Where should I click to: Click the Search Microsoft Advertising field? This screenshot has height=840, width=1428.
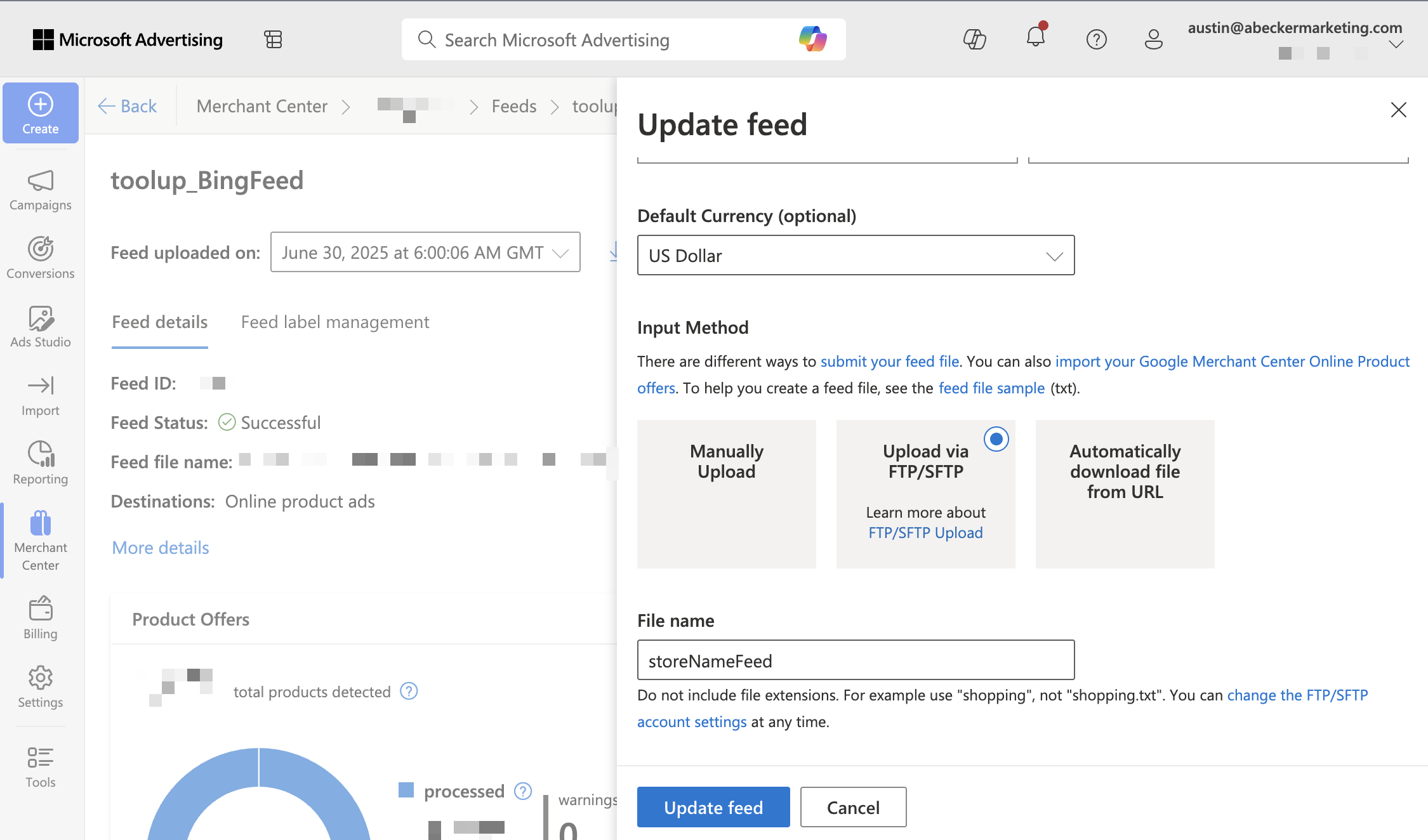623,39
